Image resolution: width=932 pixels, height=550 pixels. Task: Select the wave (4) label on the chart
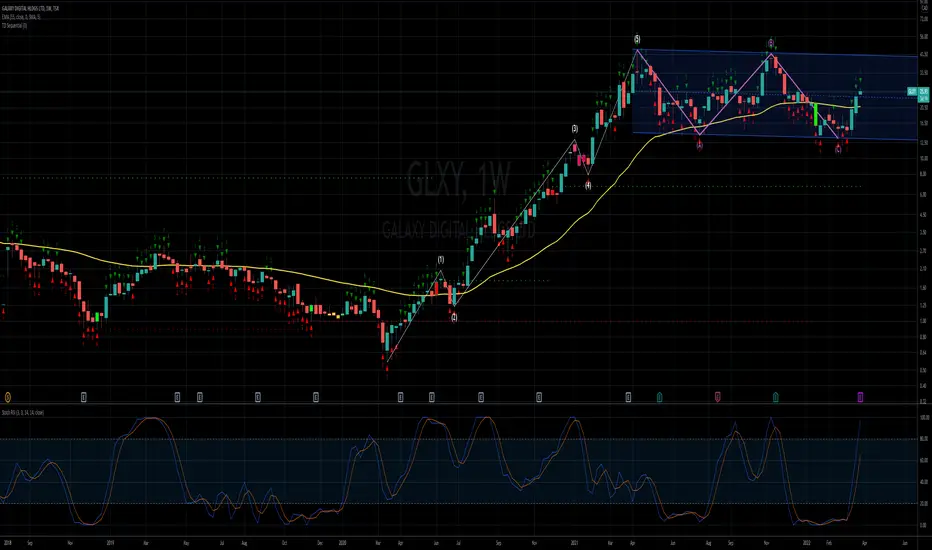[588, 186]
